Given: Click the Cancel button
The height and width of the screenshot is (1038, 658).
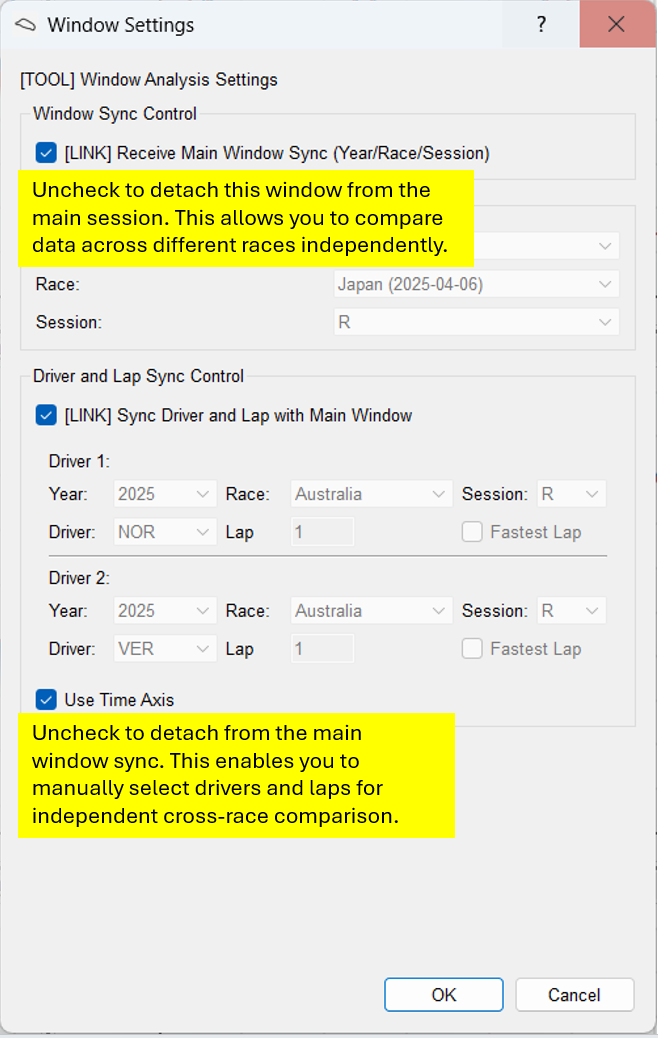Looking at the screenshot, I should [575, 995].
